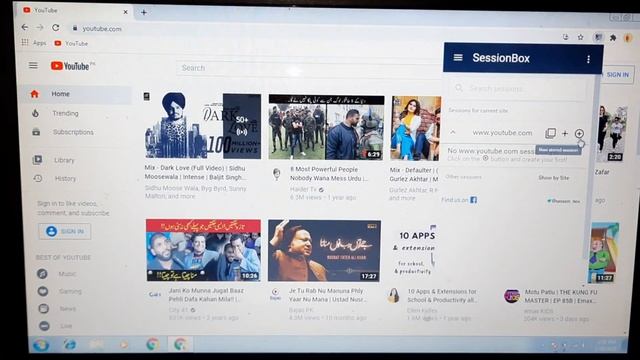
Task: Focus the YouTube search box
Action: [309, 68]
